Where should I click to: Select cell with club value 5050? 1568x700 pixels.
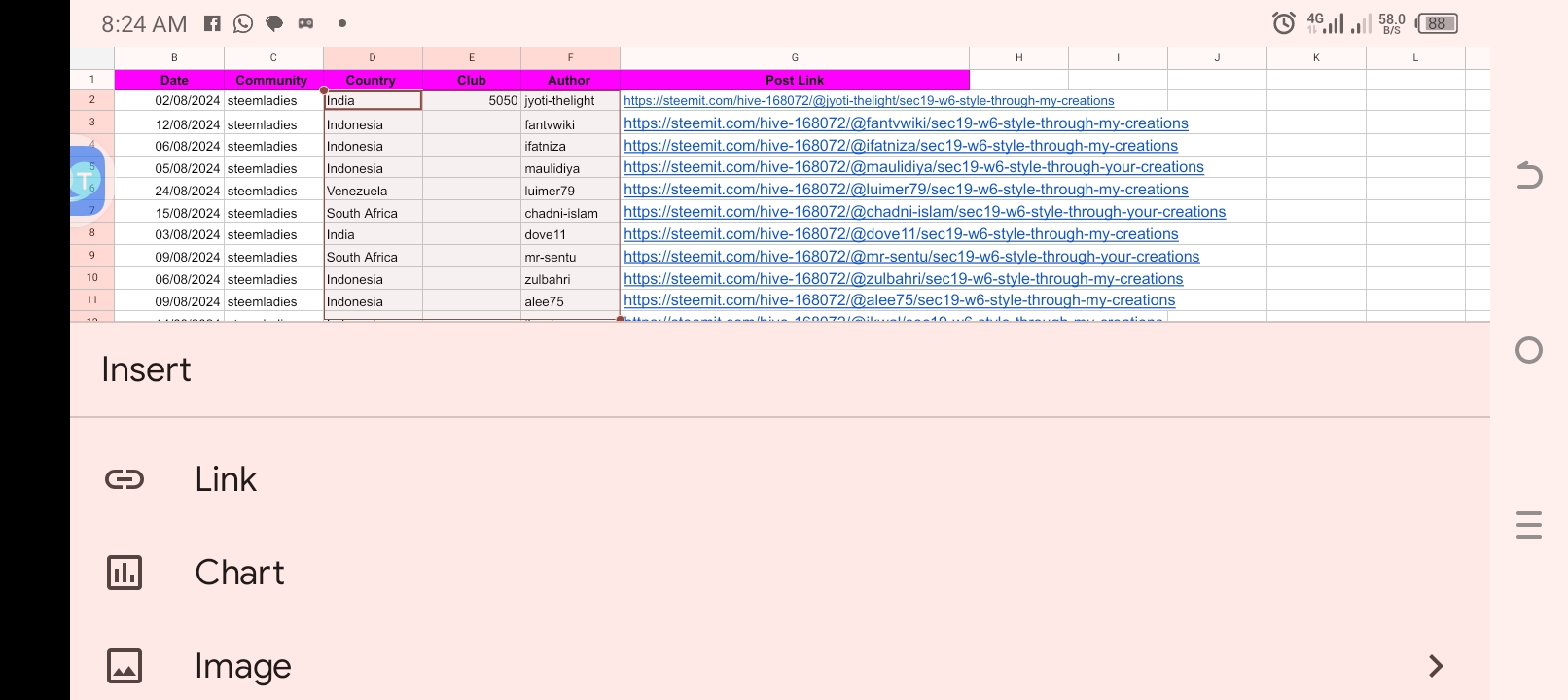pos(472,100)
